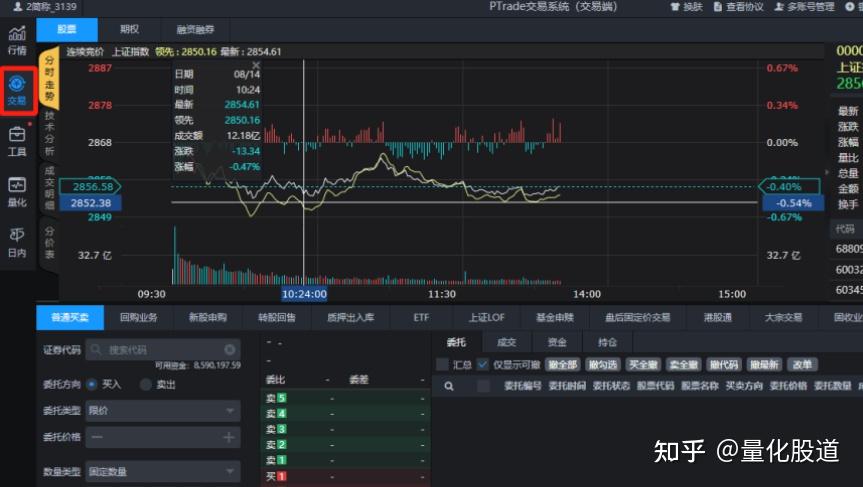Screen dimensions: 863x487
Task: Decrease order price with the minus icon
Action: point(97,437)
